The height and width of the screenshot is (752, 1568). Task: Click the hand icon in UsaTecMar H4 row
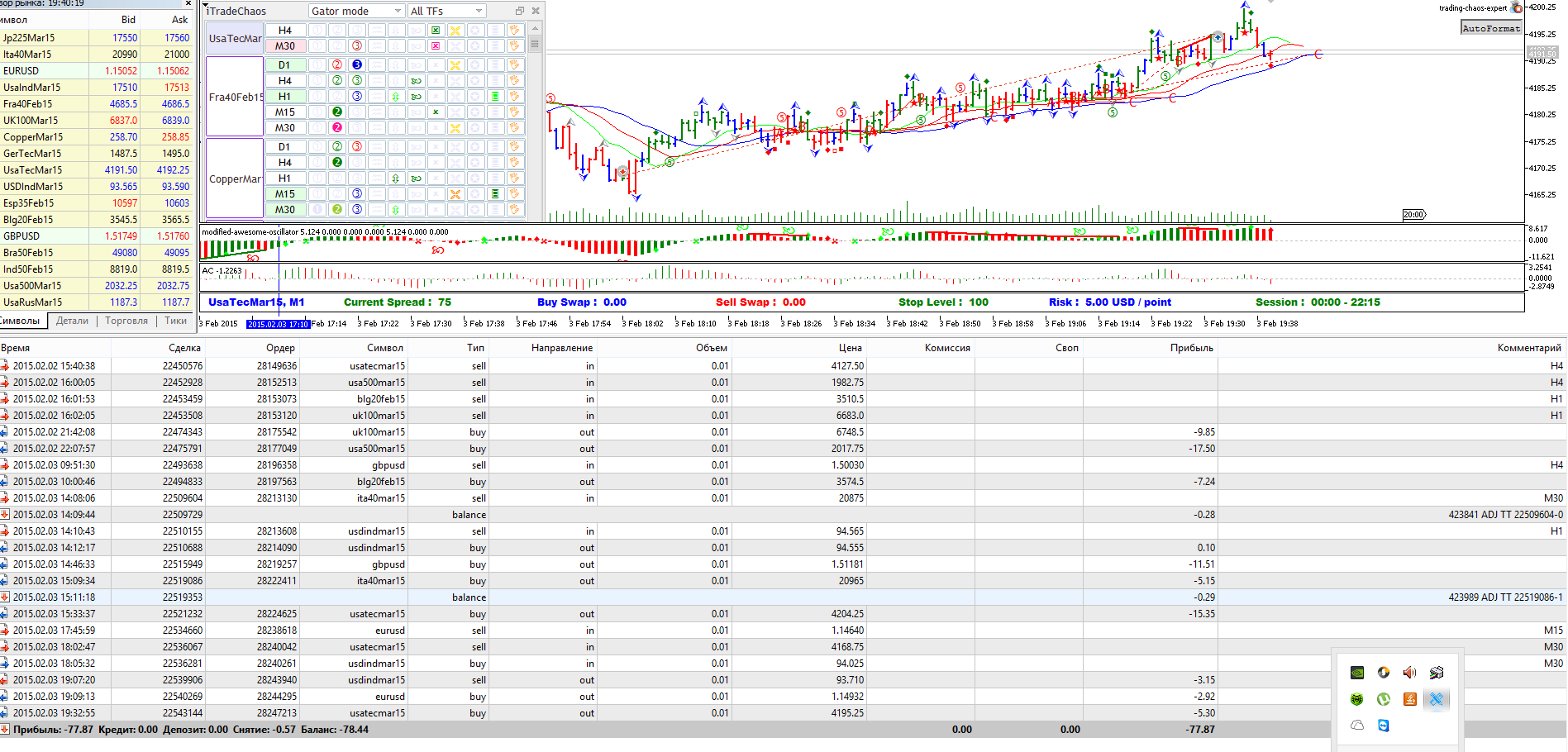(x=515, y=31)
